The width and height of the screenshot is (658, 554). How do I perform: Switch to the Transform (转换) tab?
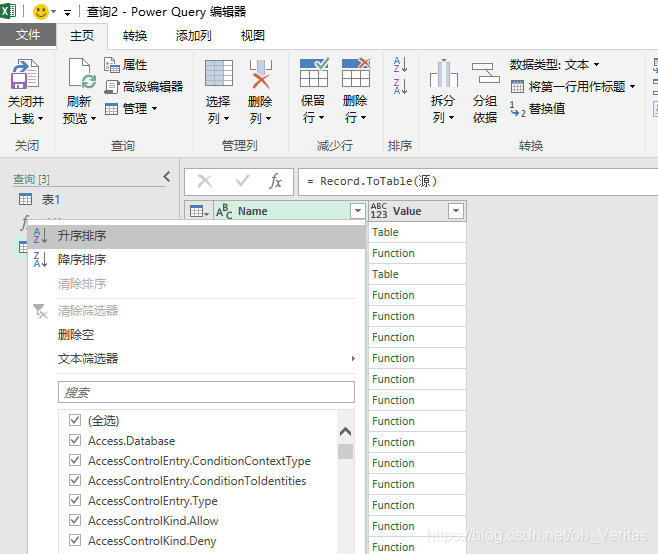(135, 36)
